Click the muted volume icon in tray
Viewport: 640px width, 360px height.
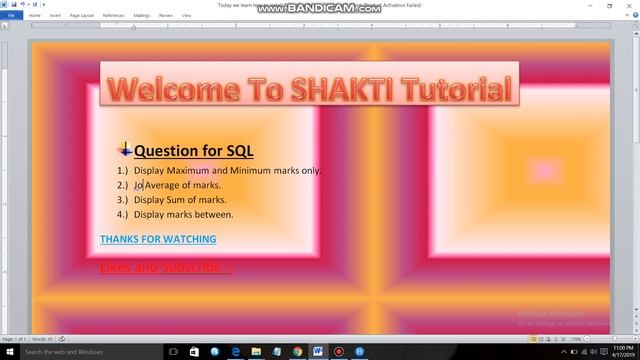point(594,352)
